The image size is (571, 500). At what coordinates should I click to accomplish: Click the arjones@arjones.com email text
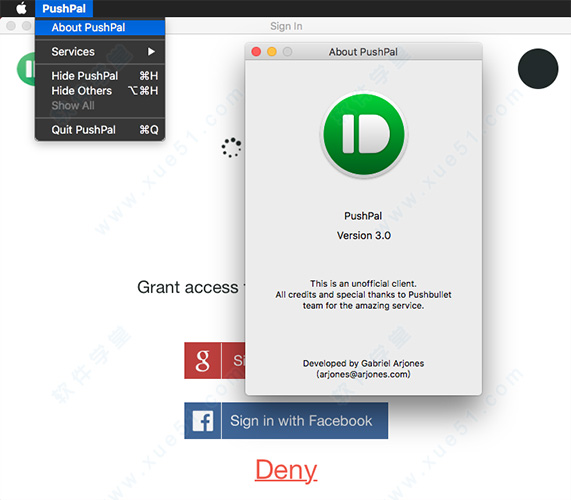pos(363,374)
